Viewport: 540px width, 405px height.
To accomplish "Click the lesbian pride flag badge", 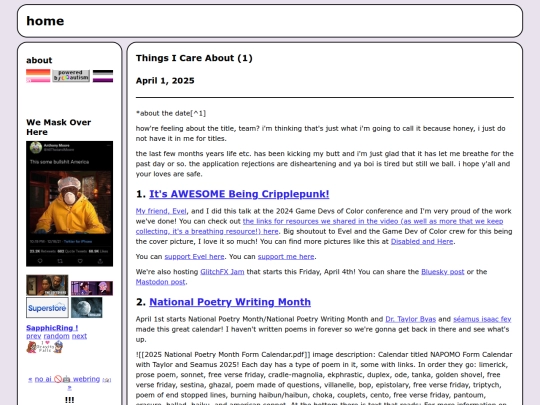I will (38, 76).
